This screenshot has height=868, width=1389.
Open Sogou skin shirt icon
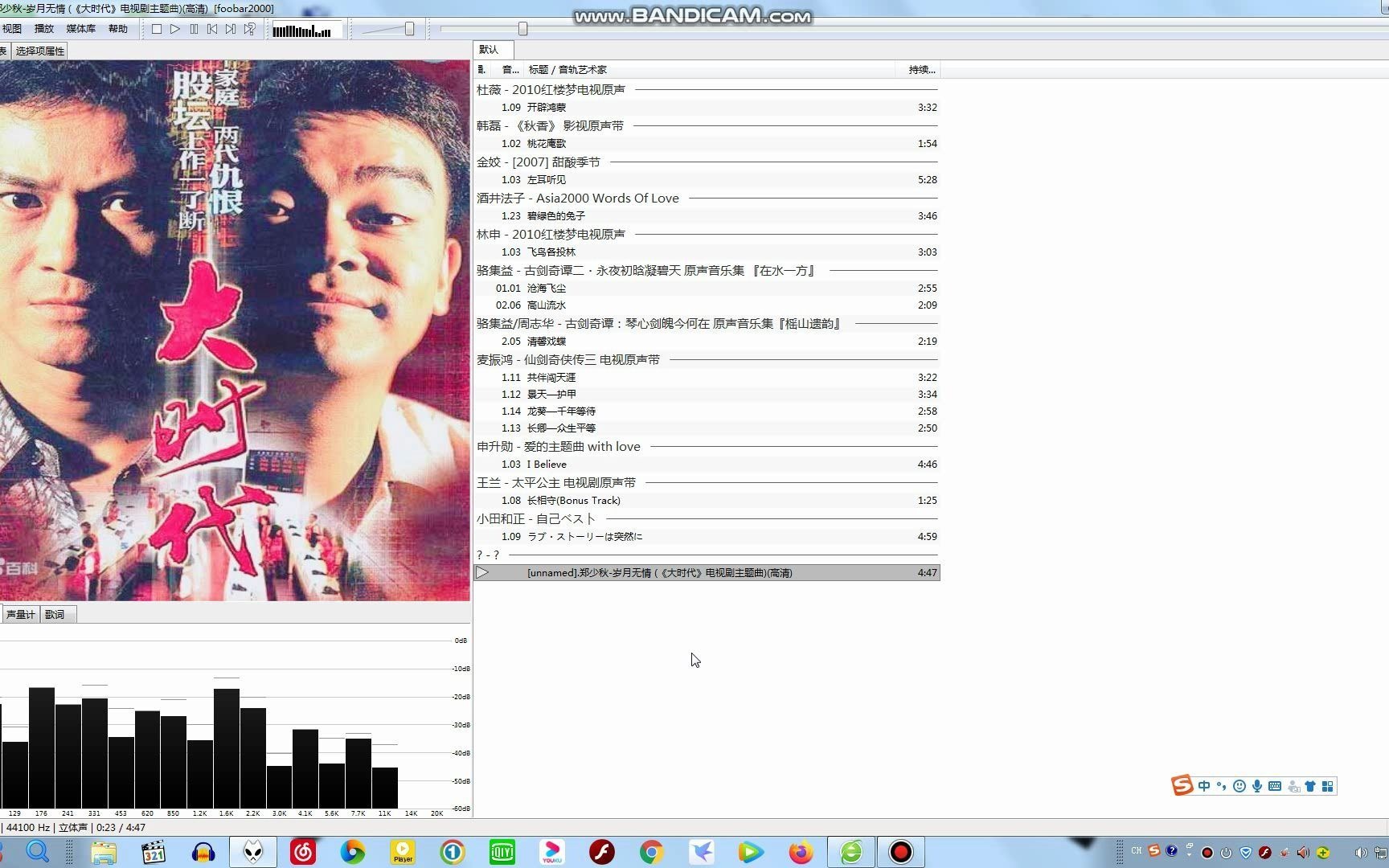click(1310, 786)
